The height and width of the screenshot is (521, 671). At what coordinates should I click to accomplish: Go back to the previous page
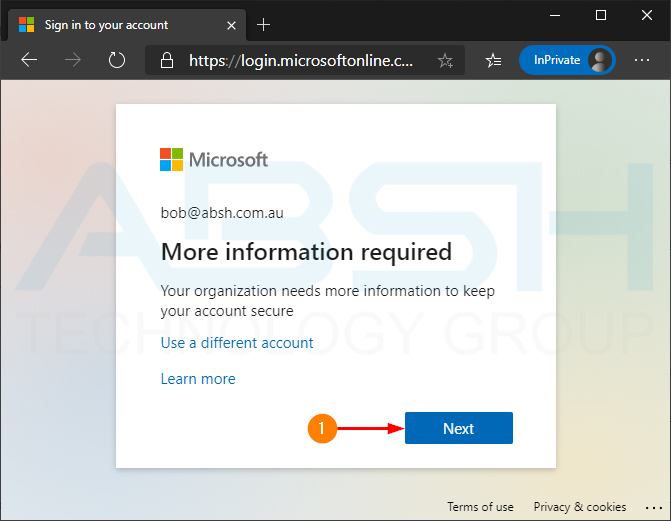coord(29,60)
